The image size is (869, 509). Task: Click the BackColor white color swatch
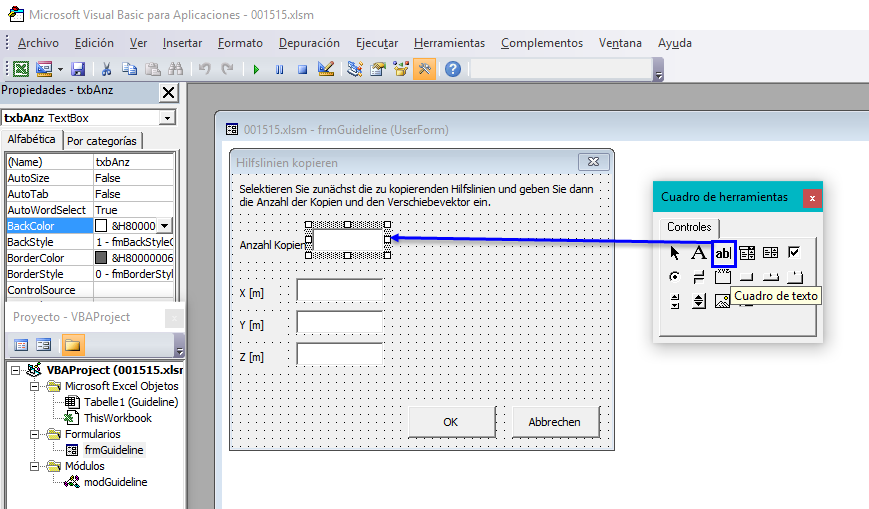(x=101, y=226)
